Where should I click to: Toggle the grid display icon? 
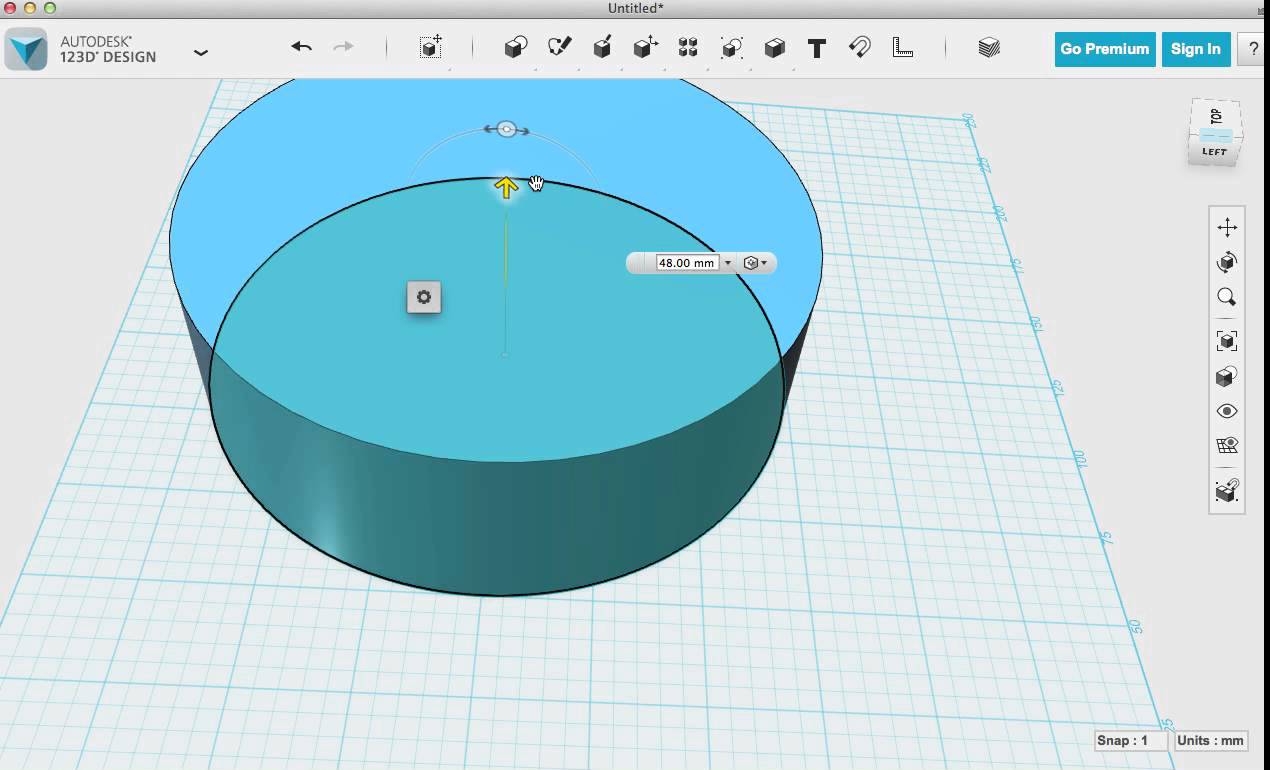[x=1227, y=444]
